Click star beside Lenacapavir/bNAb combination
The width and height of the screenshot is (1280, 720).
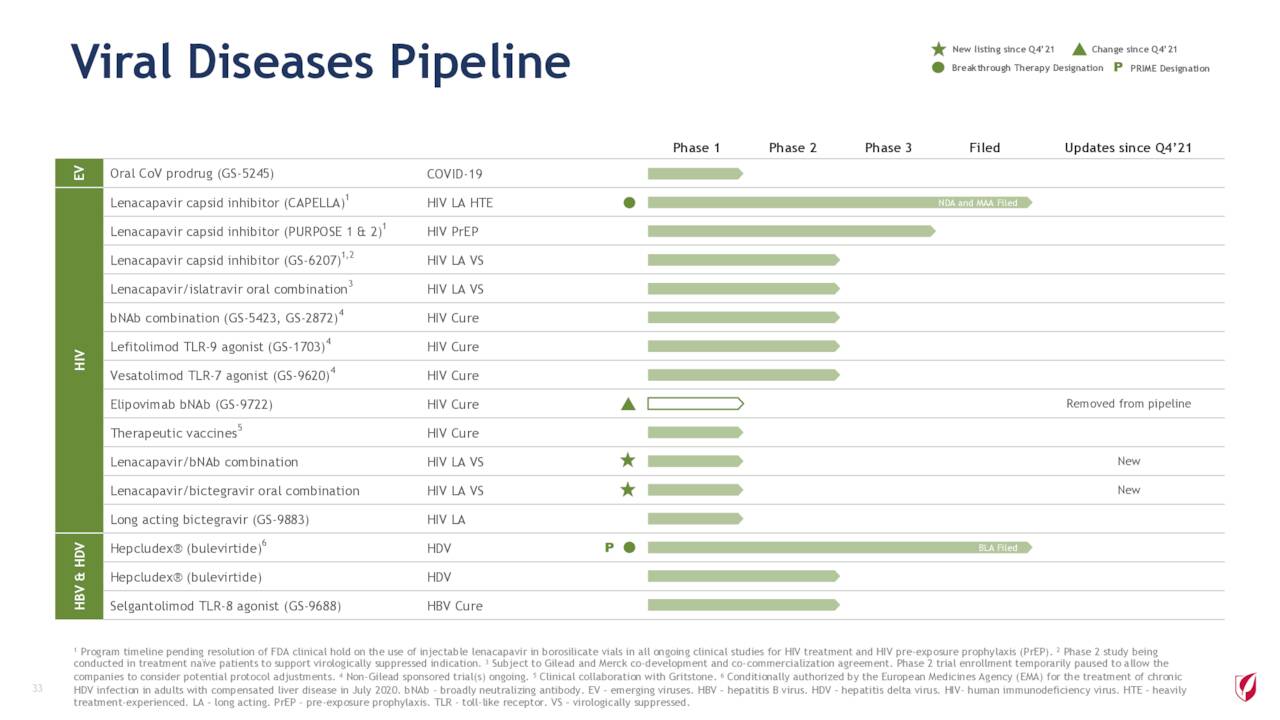[628, 460]
